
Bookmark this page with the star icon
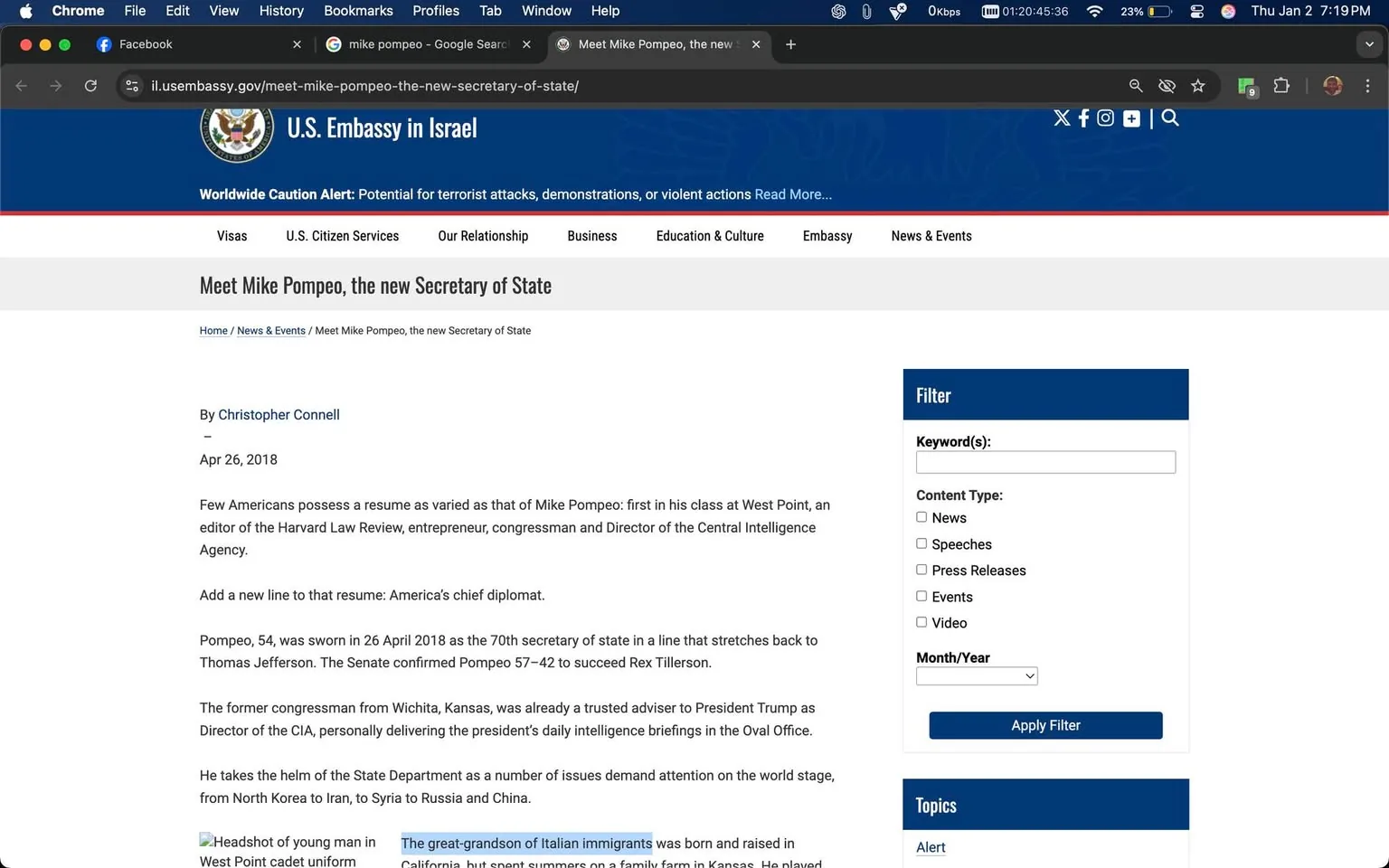(x=1197, y=85)
